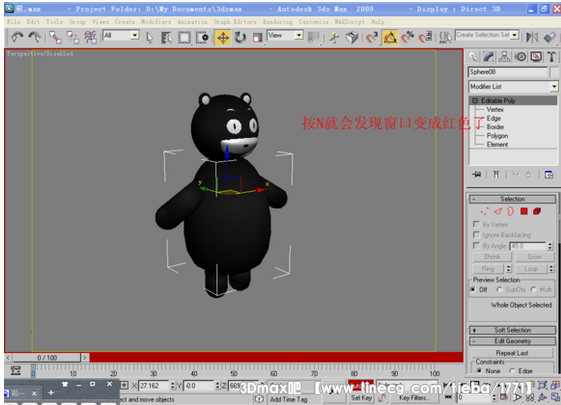Viewport: 561px width, 405px height.
Task: Toggle the Percent Snap icon
Action: coord(408,37)
